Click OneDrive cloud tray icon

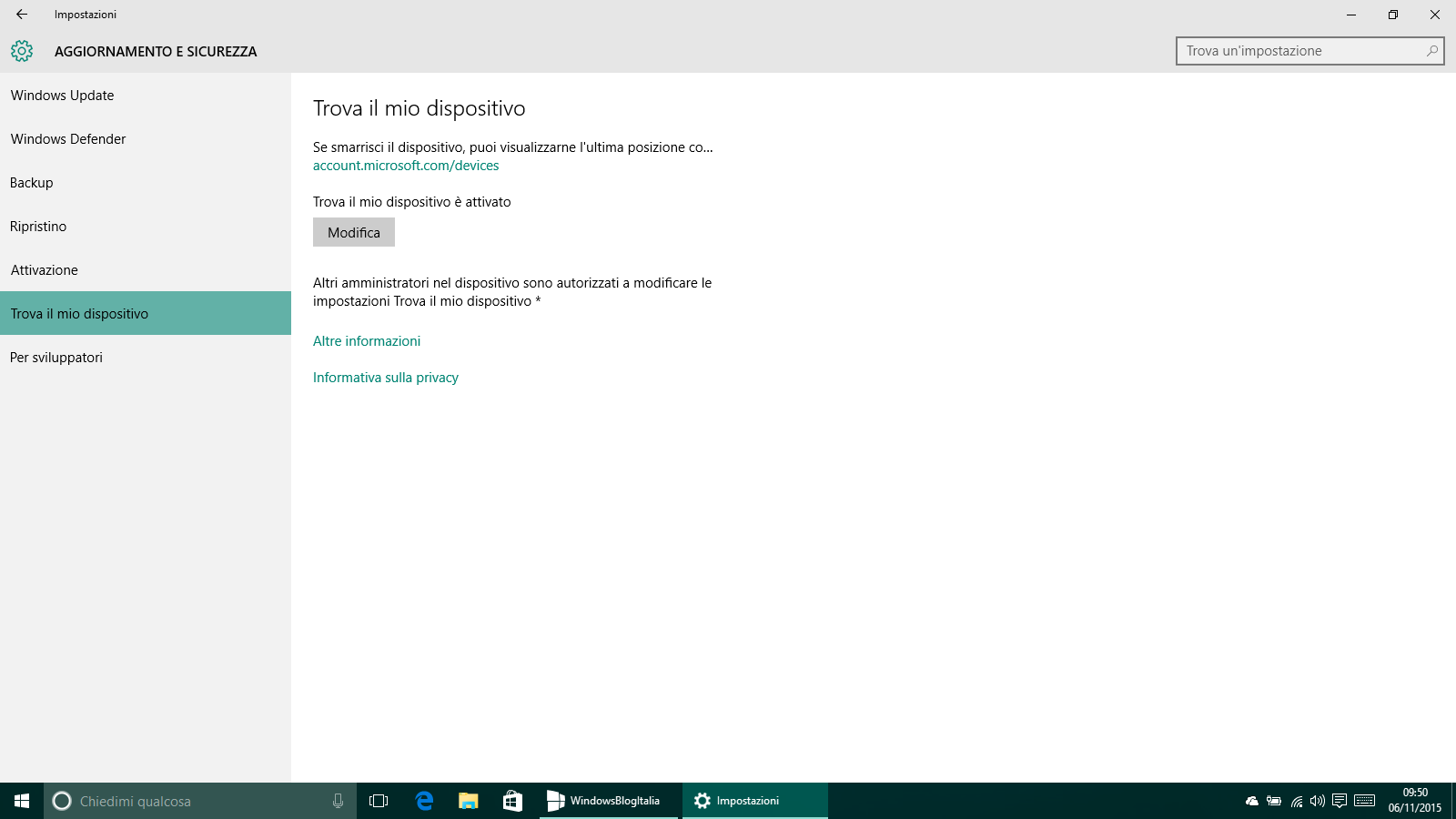1252,801
